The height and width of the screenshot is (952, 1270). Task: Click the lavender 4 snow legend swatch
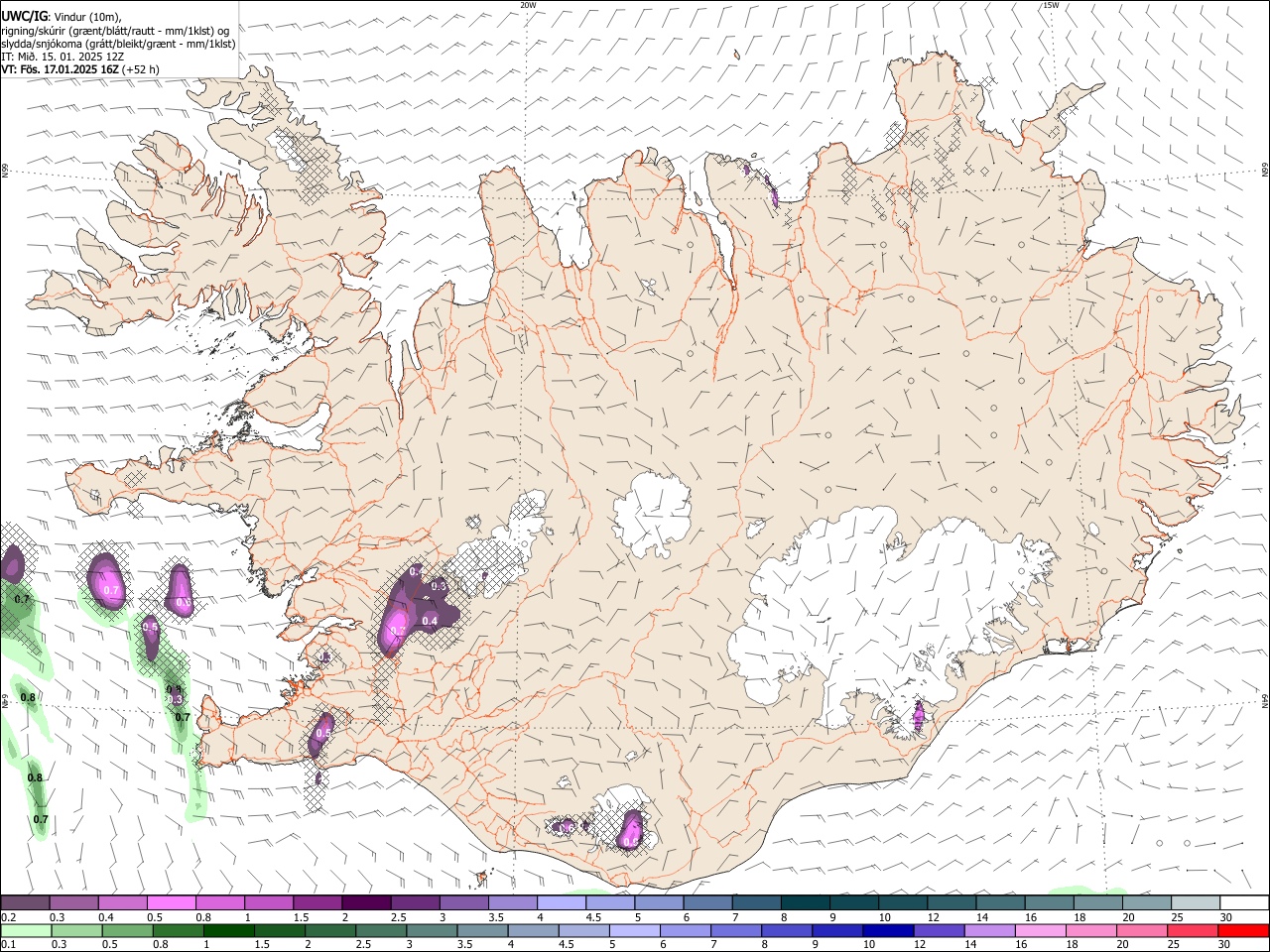click(x=561, y=903)
